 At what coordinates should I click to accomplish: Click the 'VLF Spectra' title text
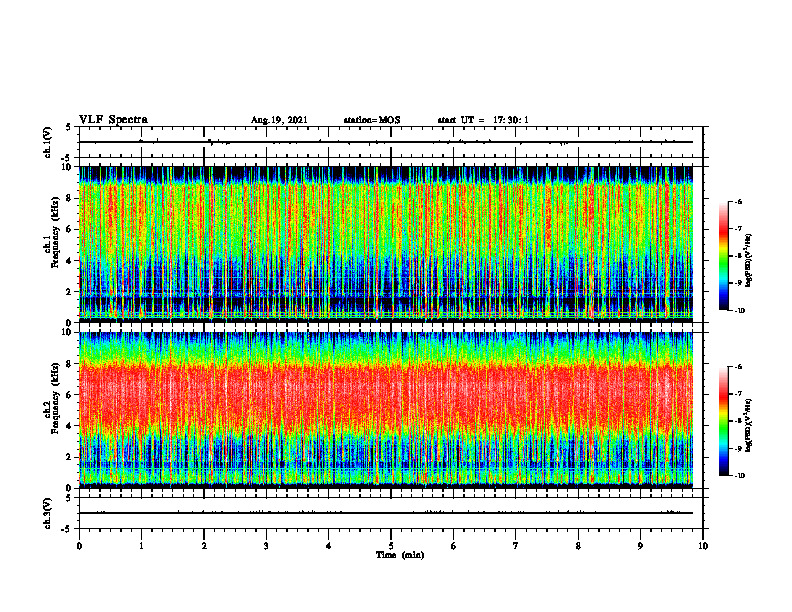pos(113,119)
